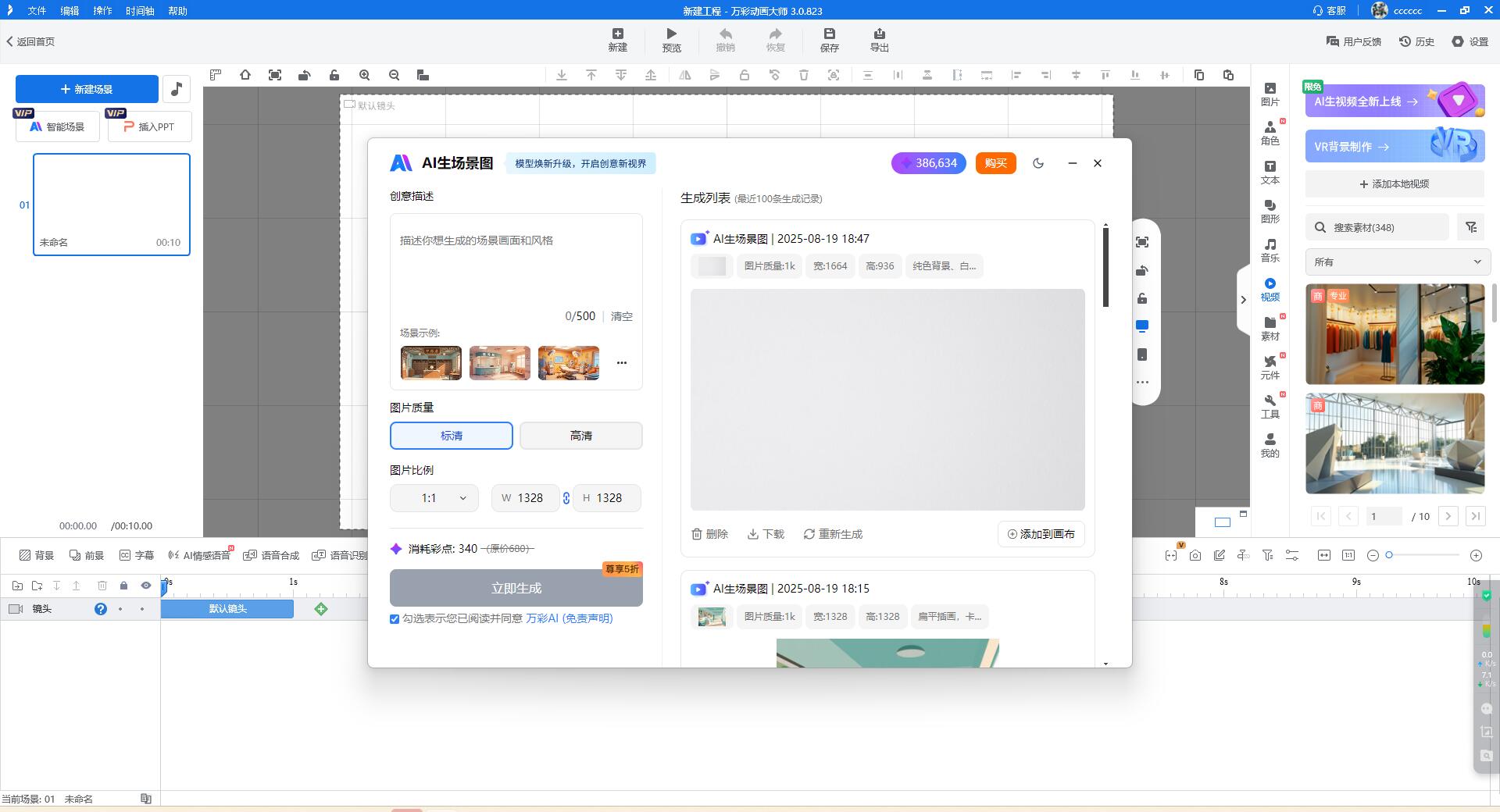This screenshot has height=812, width=1500.
Task: Click the link icon between W and H
Action: [566, 498]
